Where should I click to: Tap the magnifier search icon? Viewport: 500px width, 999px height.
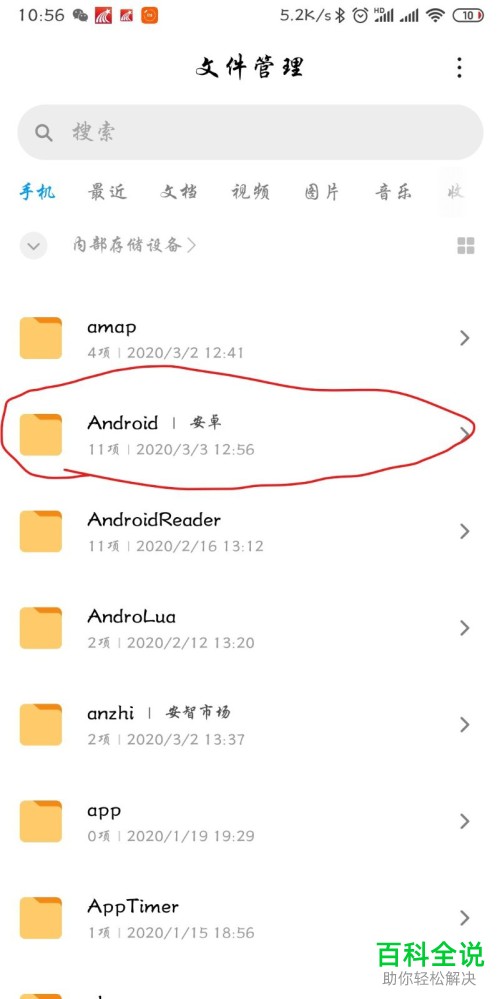[43, 133]
